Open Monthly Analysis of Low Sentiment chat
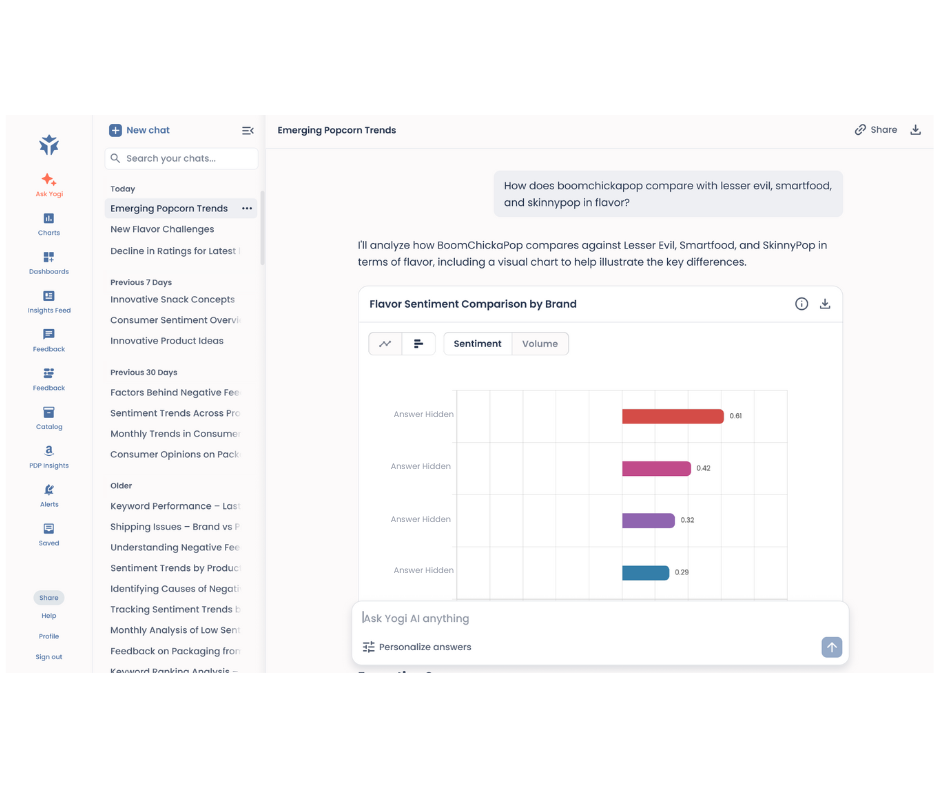This screenshot has width=940, height=788. 175,630
